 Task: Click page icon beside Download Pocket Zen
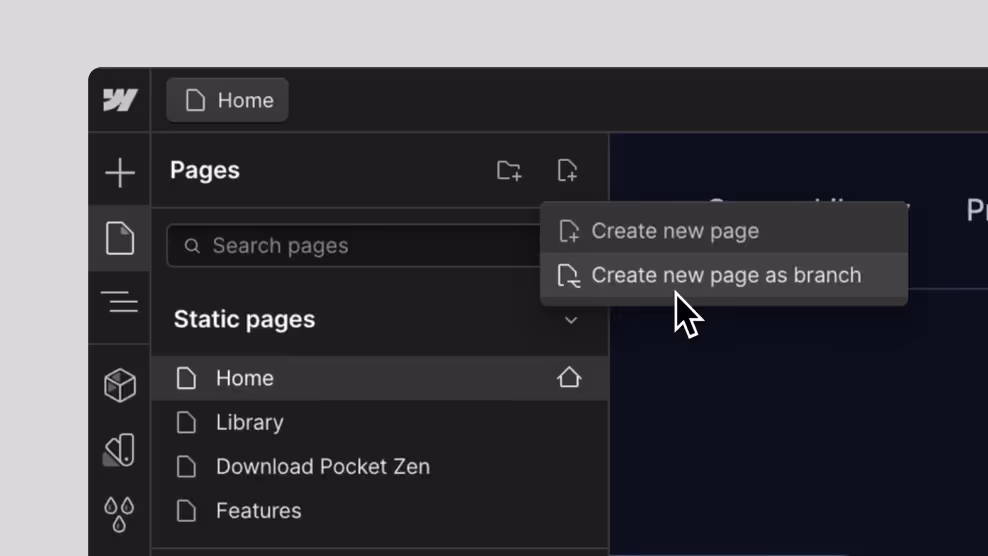point(186,466)
